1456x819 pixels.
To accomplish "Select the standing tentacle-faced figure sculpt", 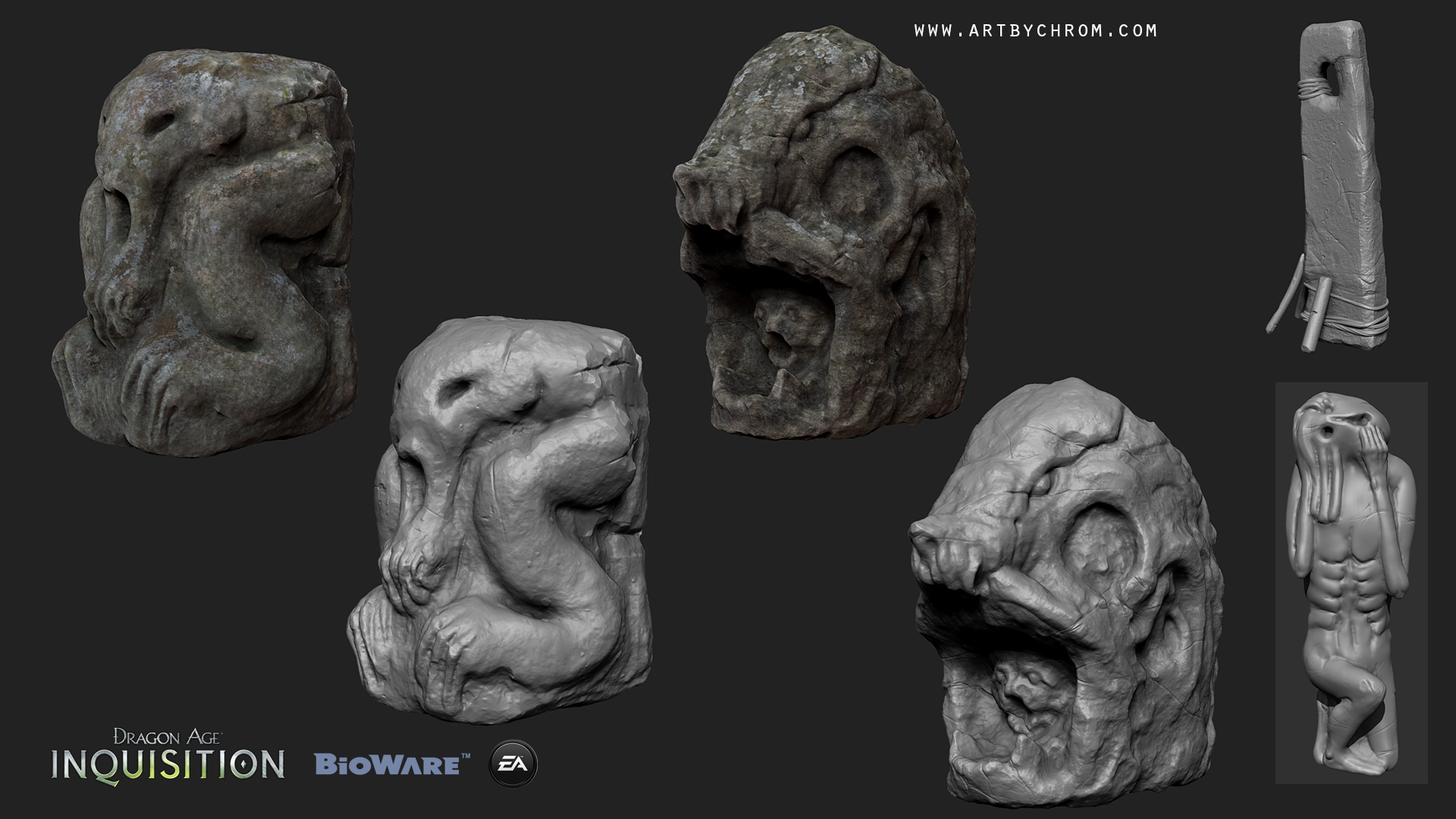I will pyautogui.click(x=1351, y=582).
